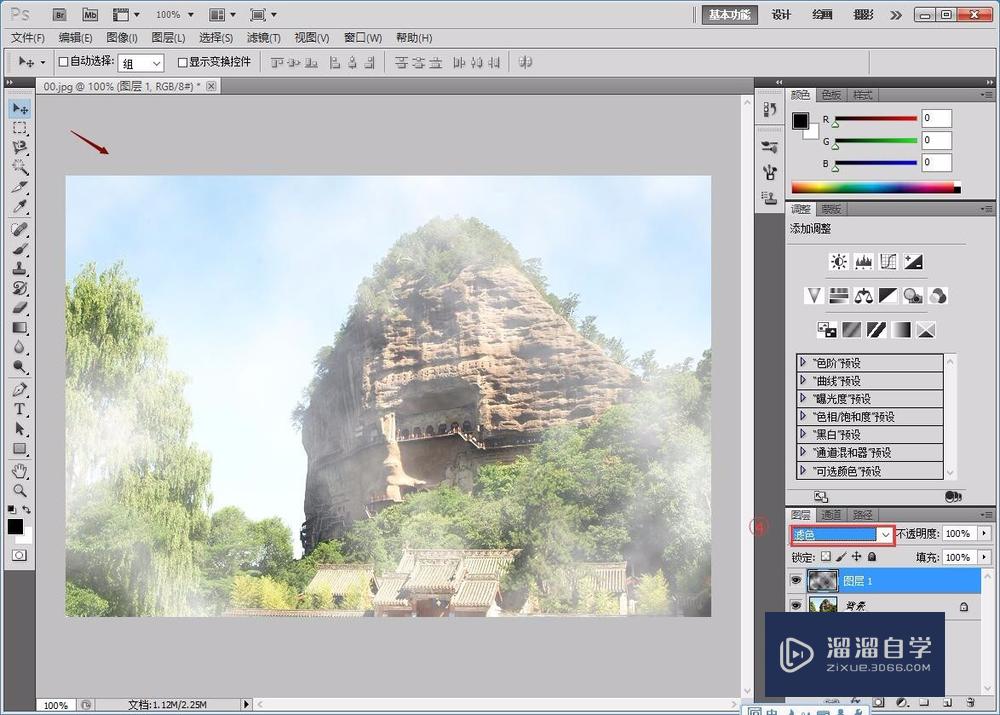Image resolution: width=1000 pixels, height=715 pixels.
Task: Click the color spectrum ramp bar
Action: [x=872, y=187]
